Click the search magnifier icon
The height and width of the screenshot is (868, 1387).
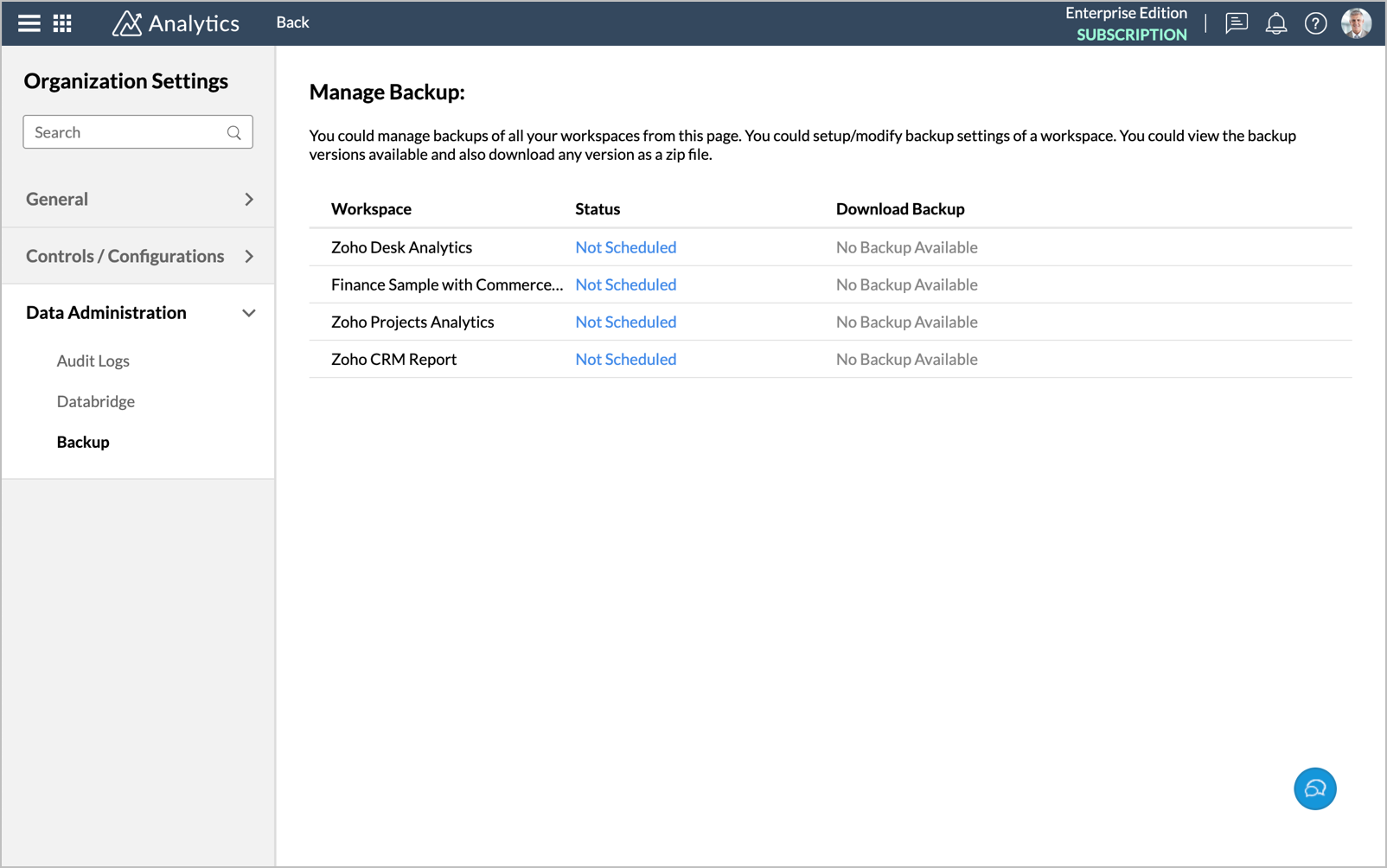click(x=234, y=132)
